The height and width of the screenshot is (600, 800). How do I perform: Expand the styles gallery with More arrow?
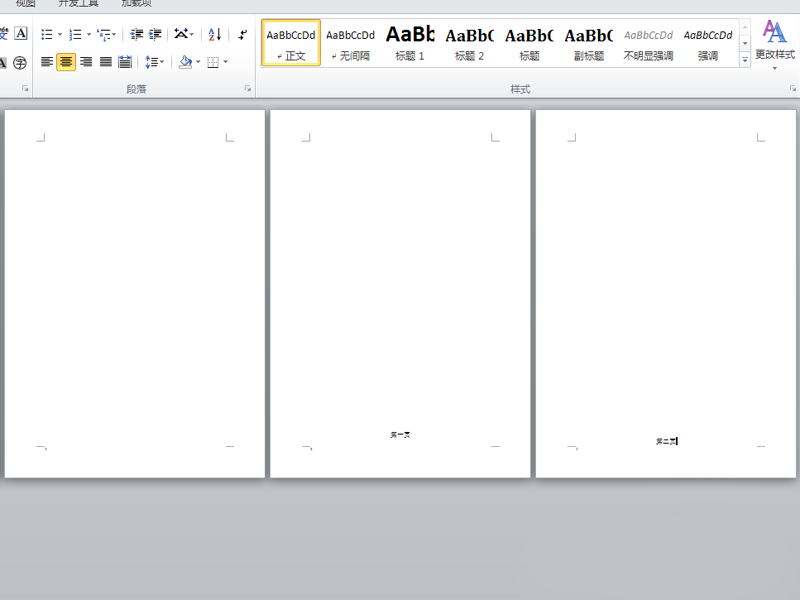click(x=745, y=61)
